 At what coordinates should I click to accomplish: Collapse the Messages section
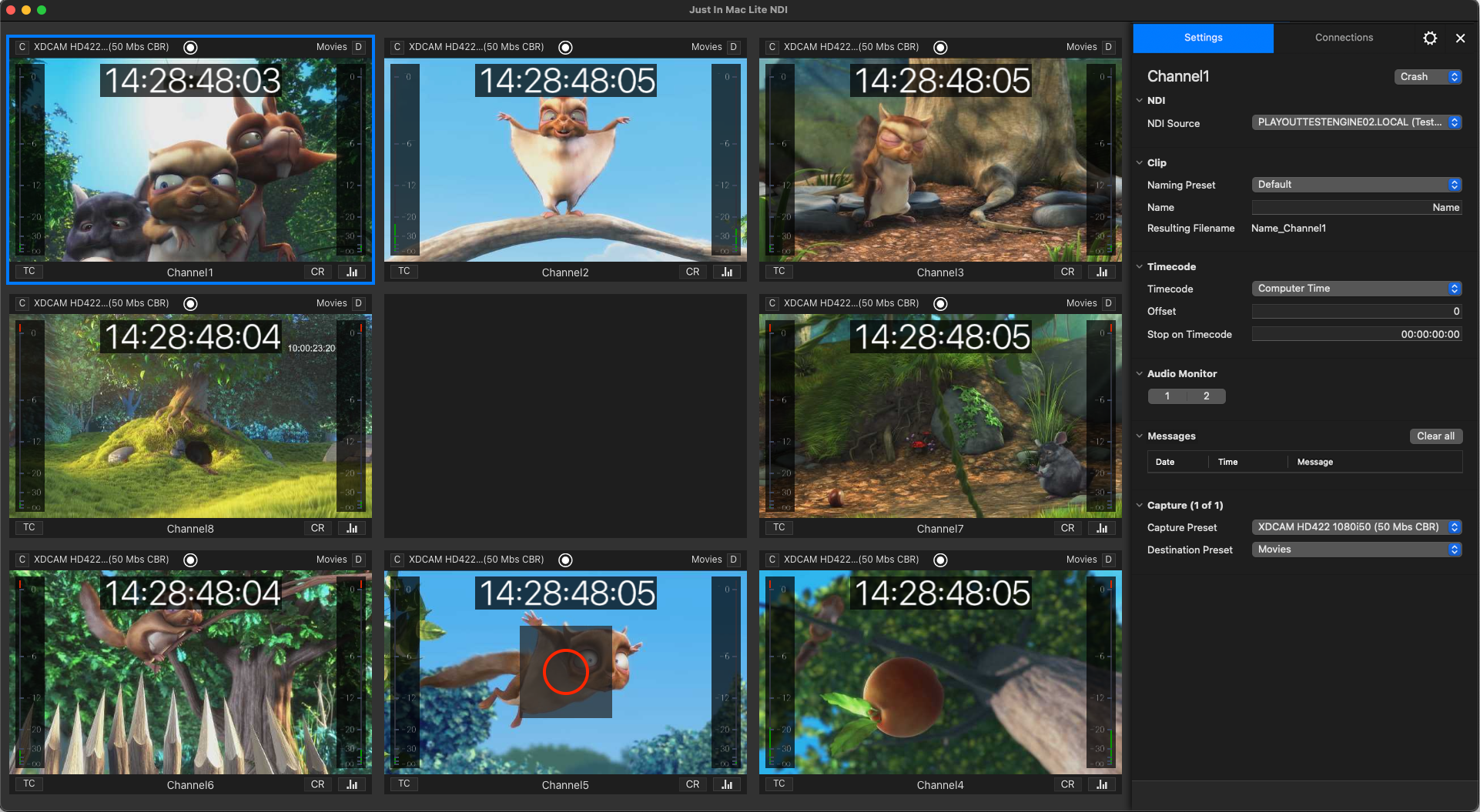1140,436
